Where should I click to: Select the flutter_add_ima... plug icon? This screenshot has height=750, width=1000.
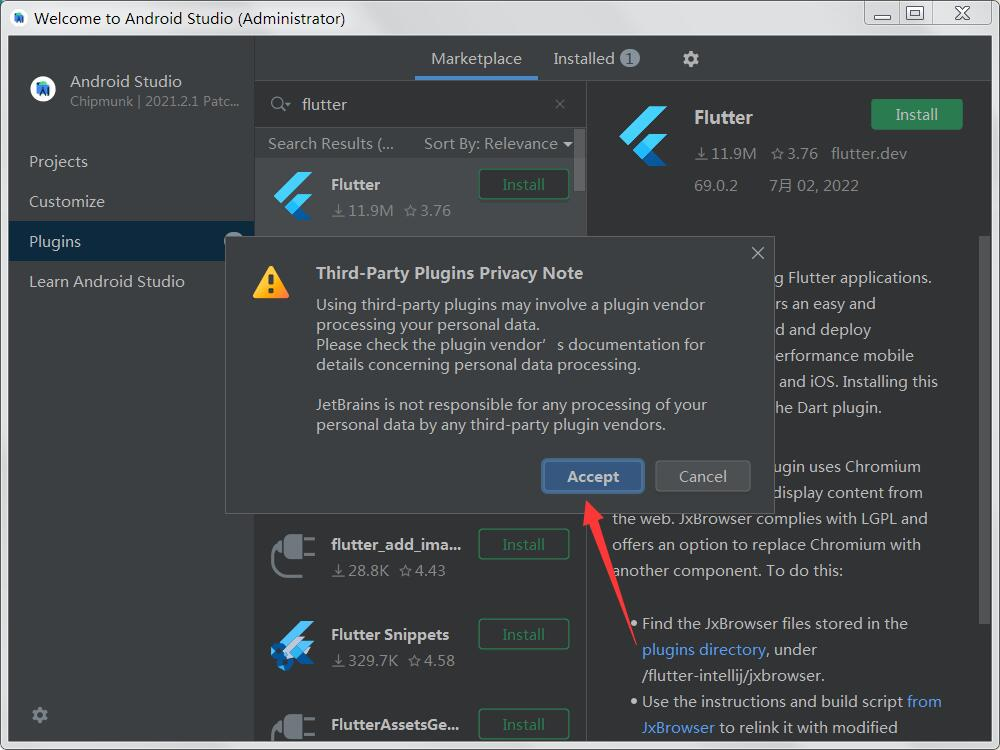coord(293,557)
